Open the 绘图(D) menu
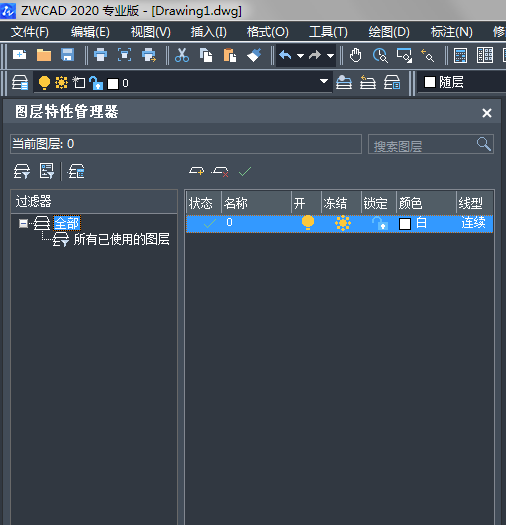 pos(389,32)
